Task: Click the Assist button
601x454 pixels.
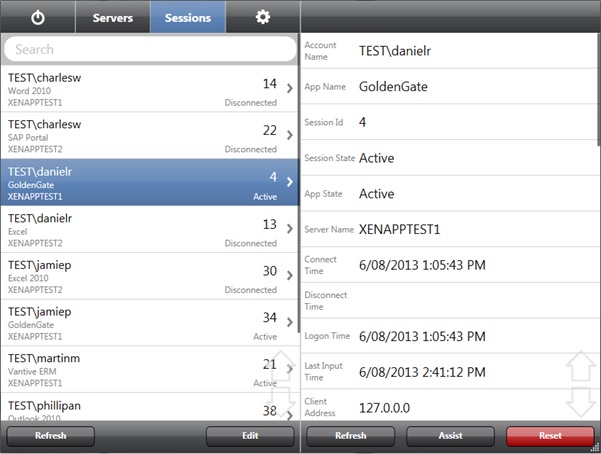Action: click(x=450, y=436)
